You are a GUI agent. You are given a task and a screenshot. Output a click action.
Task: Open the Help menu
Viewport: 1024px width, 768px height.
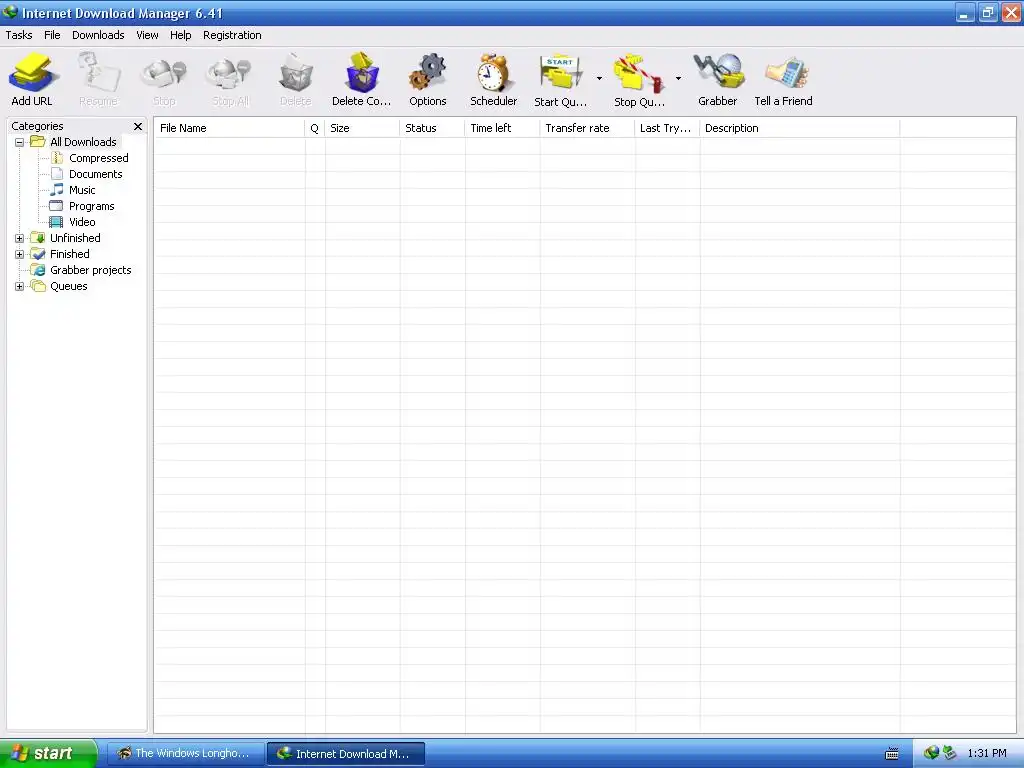coord(180,35)
